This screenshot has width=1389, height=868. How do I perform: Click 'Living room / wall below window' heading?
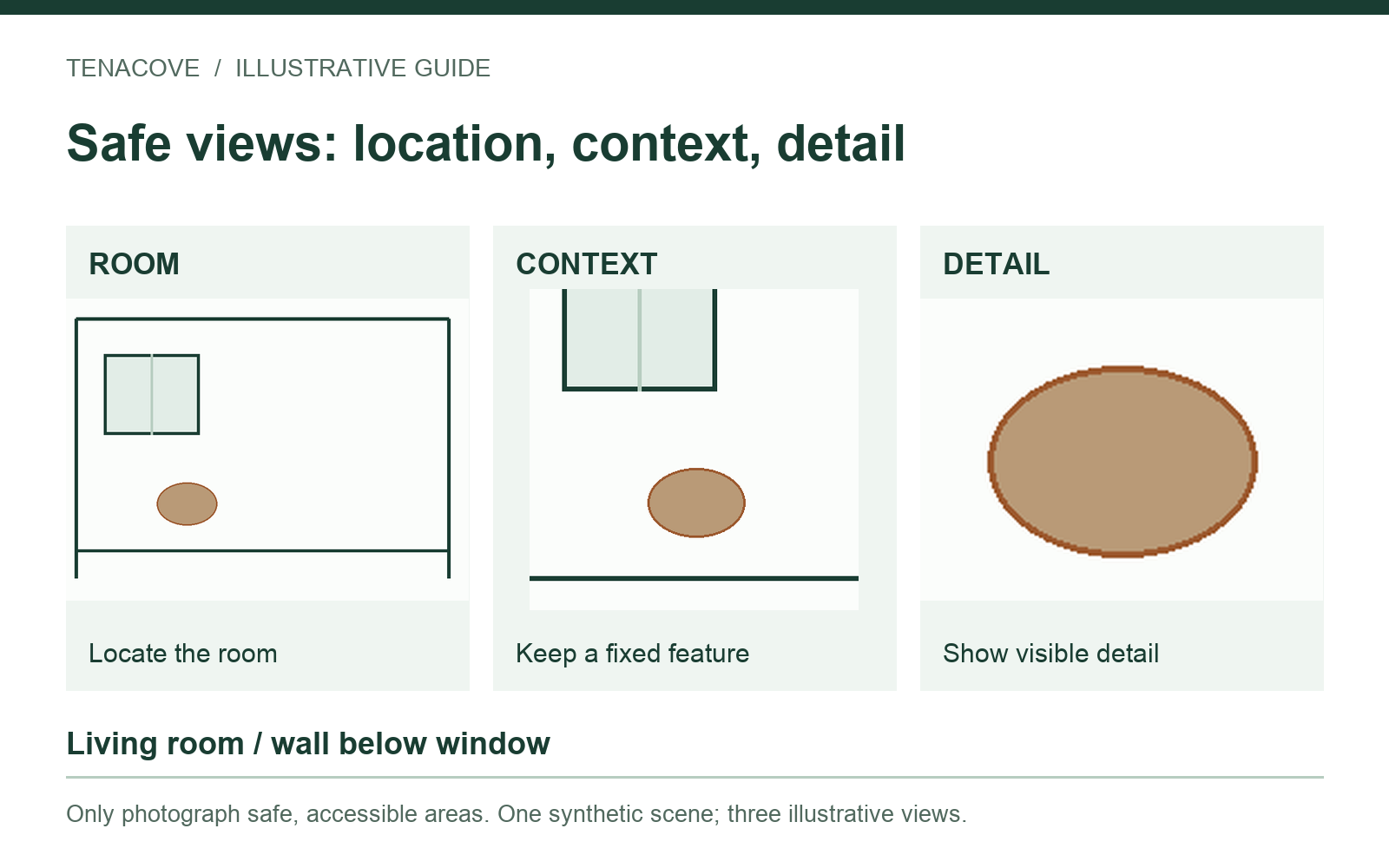[308, 744]
